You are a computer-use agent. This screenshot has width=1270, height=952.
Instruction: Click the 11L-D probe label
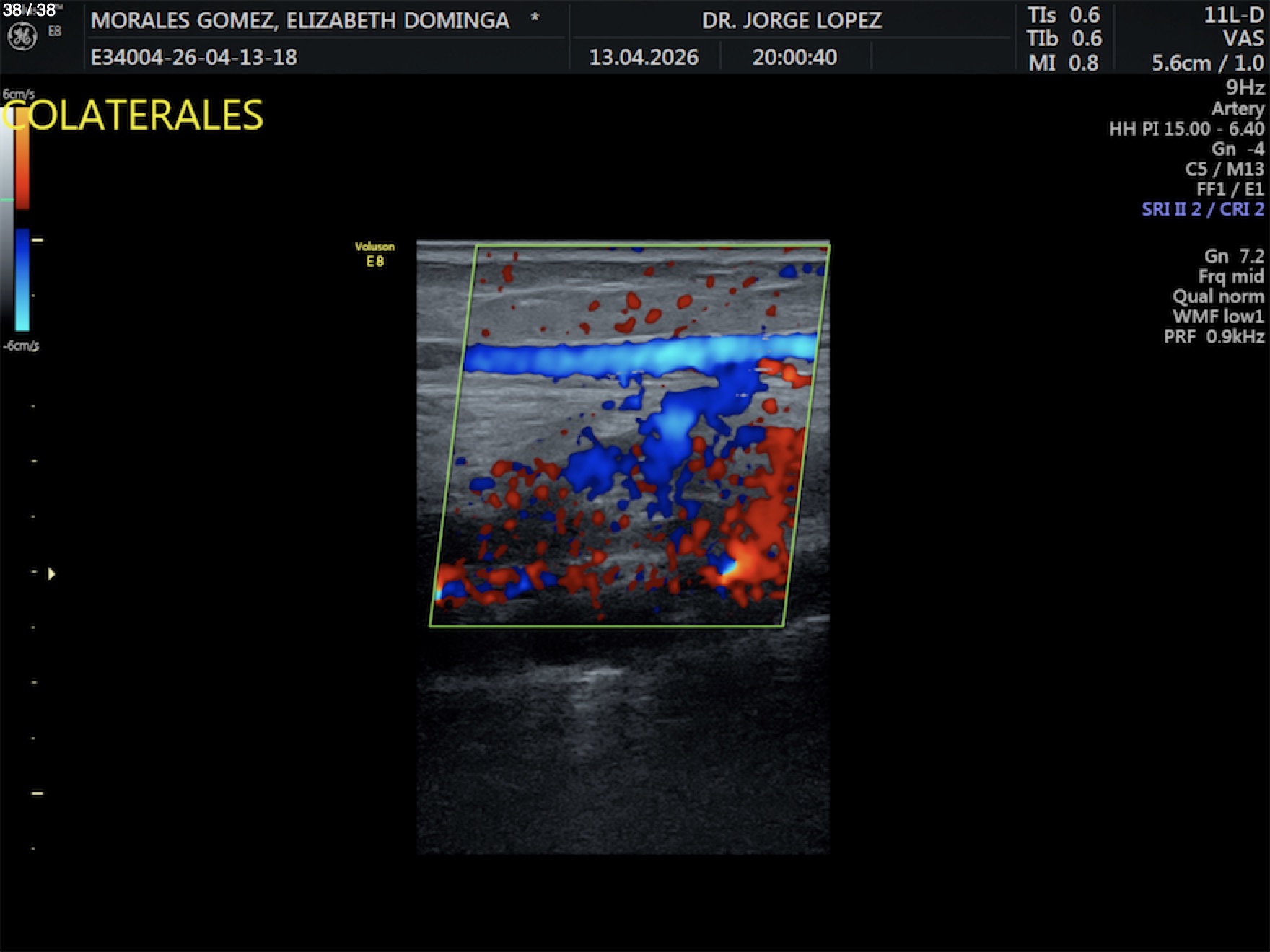tap(1233, 16)
